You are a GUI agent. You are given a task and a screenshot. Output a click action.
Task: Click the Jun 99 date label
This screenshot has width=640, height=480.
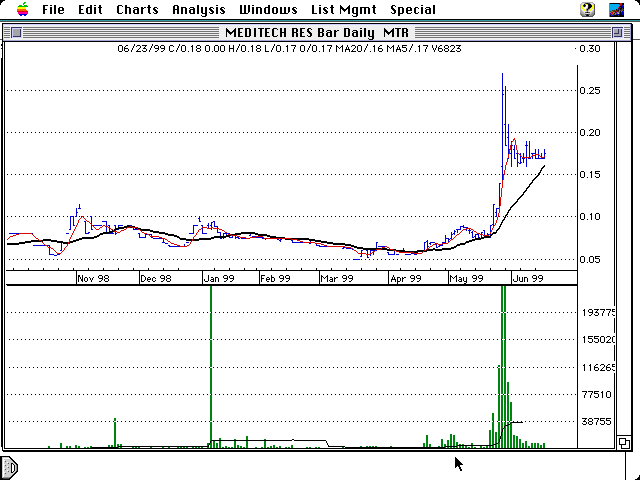528,278
